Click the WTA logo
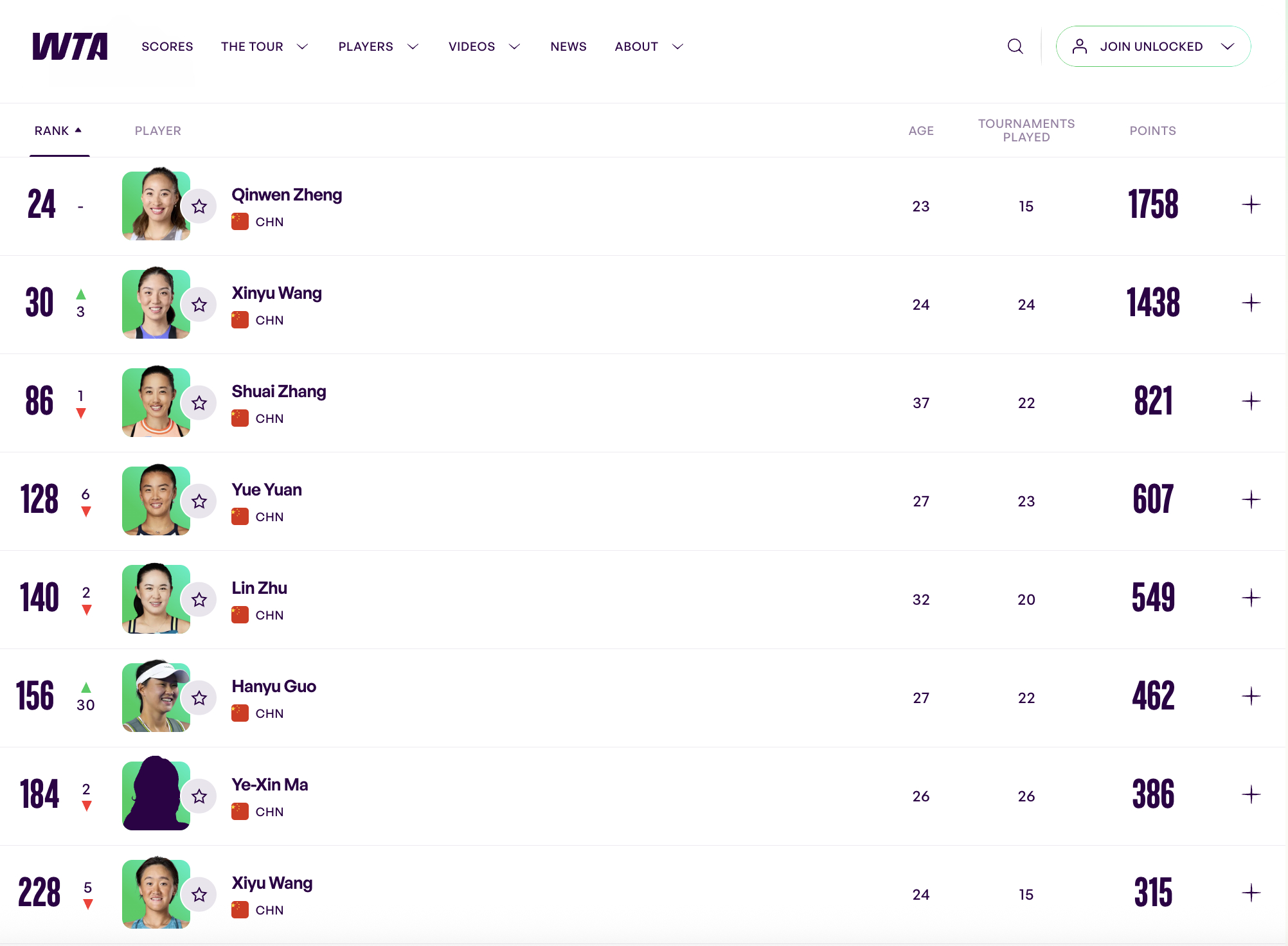 click(70, 46)
